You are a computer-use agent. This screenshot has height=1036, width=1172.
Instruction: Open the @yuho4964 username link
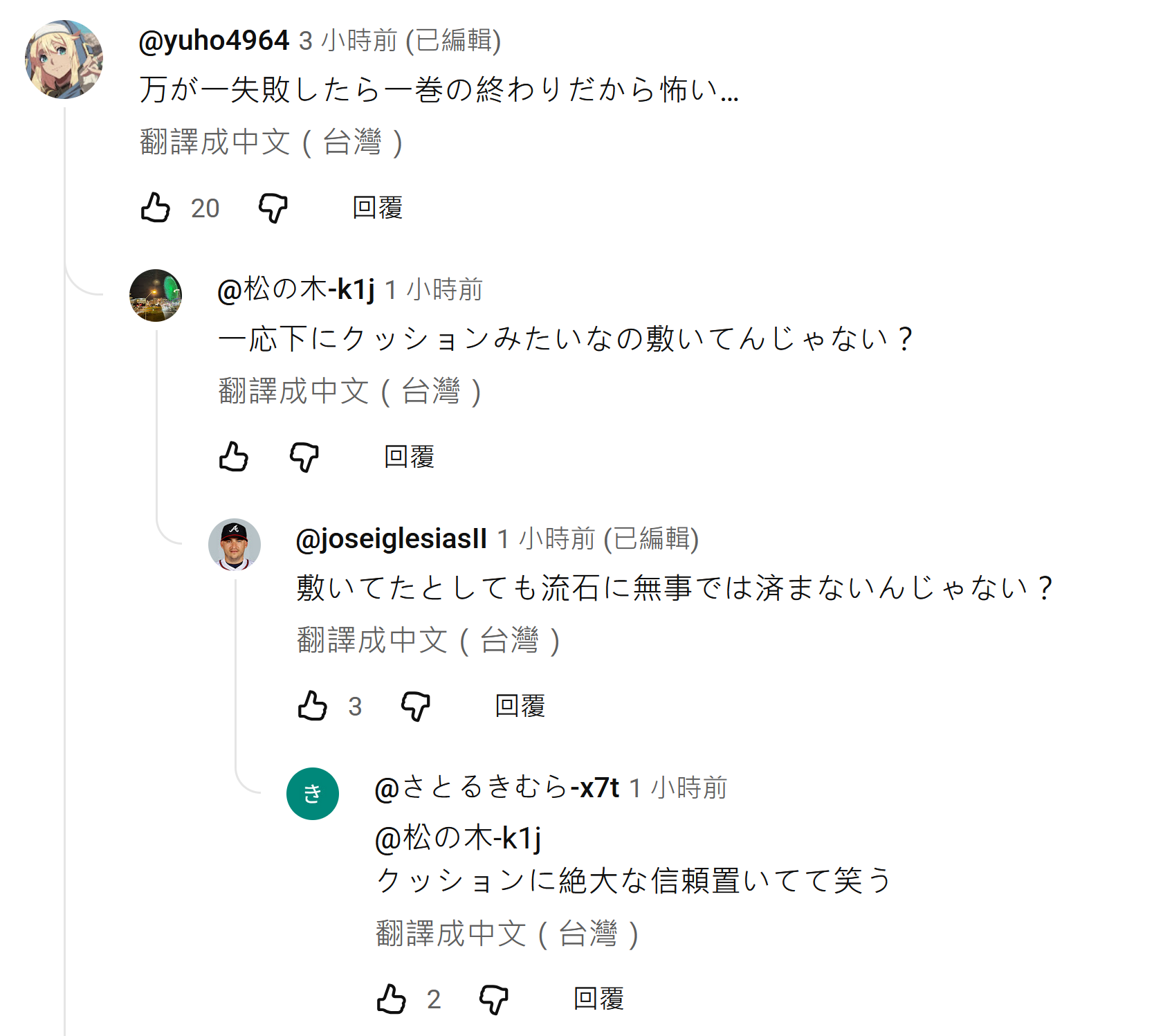click(x=214, y=41)
